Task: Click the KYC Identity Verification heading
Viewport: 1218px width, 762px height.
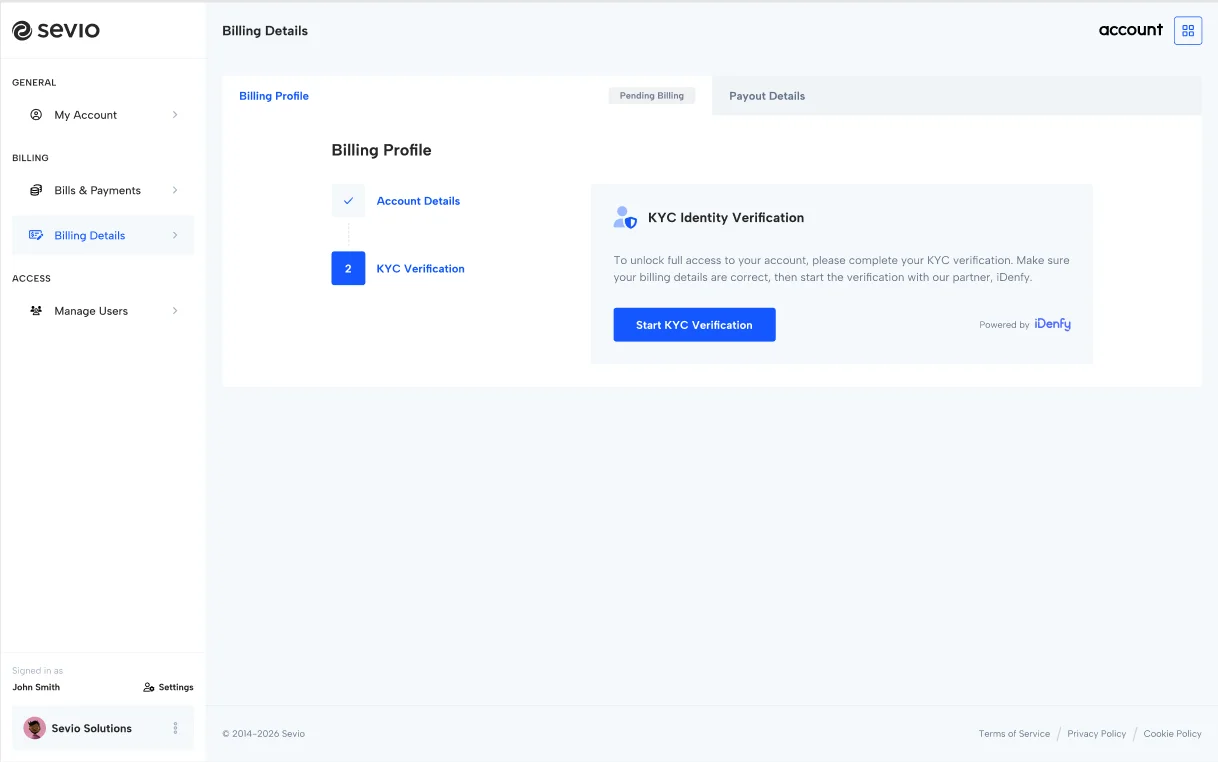Action: point(726,217)
